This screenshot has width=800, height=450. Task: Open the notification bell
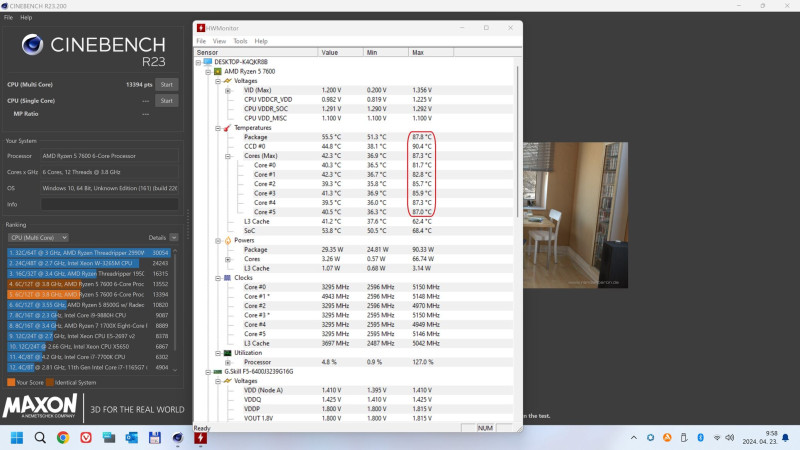pos(786,438)
